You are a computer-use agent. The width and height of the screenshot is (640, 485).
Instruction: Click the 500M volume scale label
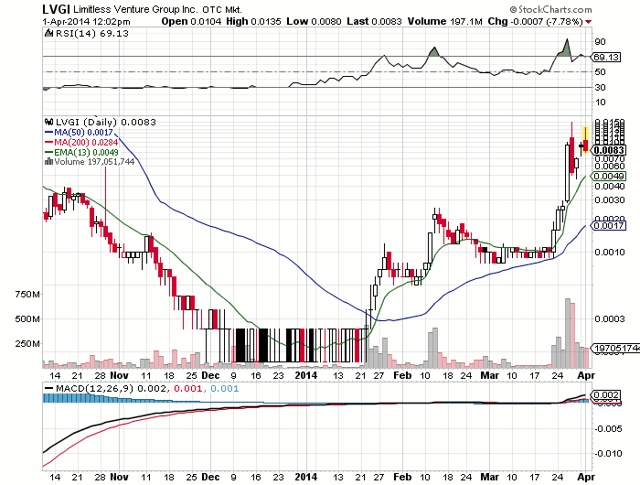tap(27, 319)
